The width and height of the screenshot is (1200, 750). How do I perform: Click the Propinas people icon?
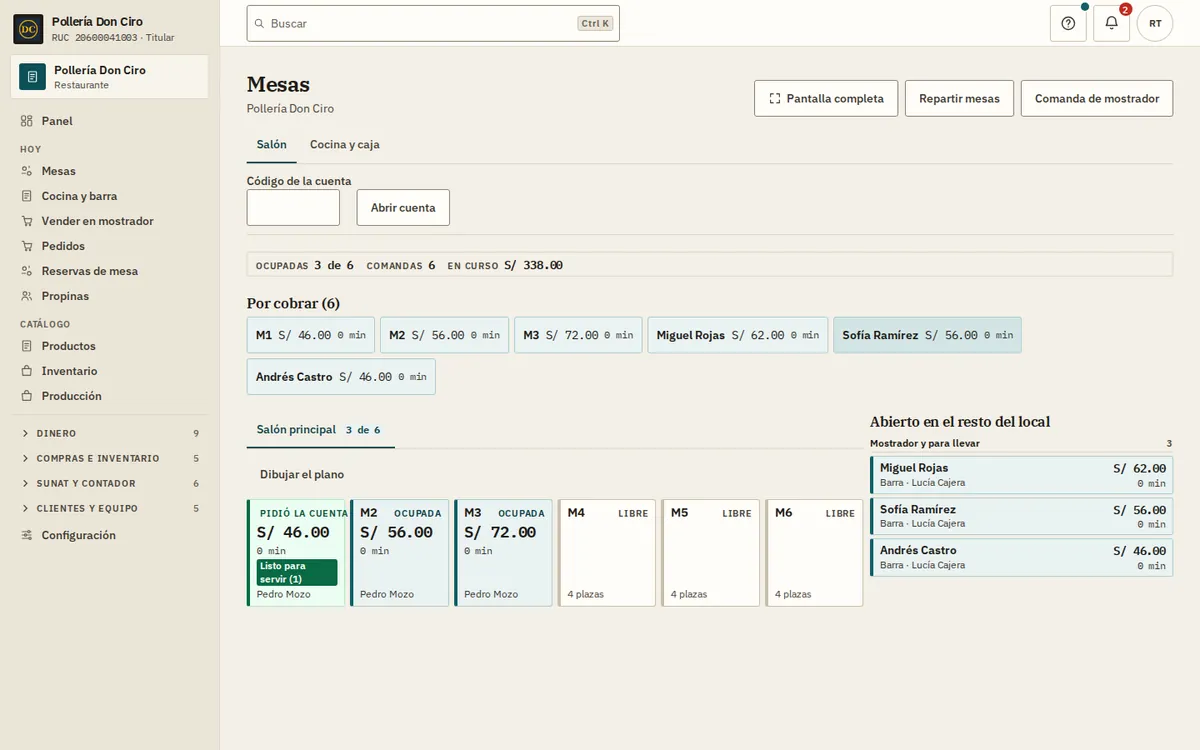tap(27, 296)
